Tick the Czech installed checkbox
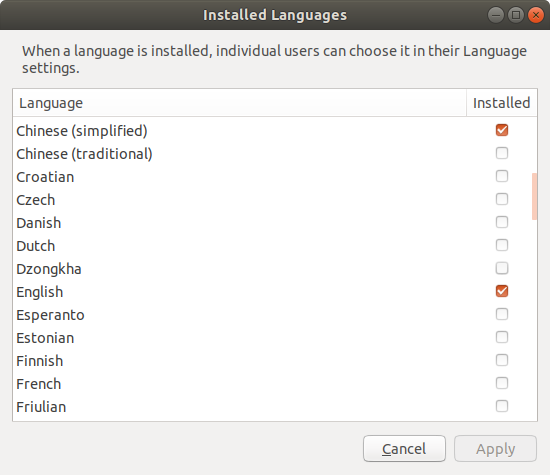550x475 pixels. point(502,199)
